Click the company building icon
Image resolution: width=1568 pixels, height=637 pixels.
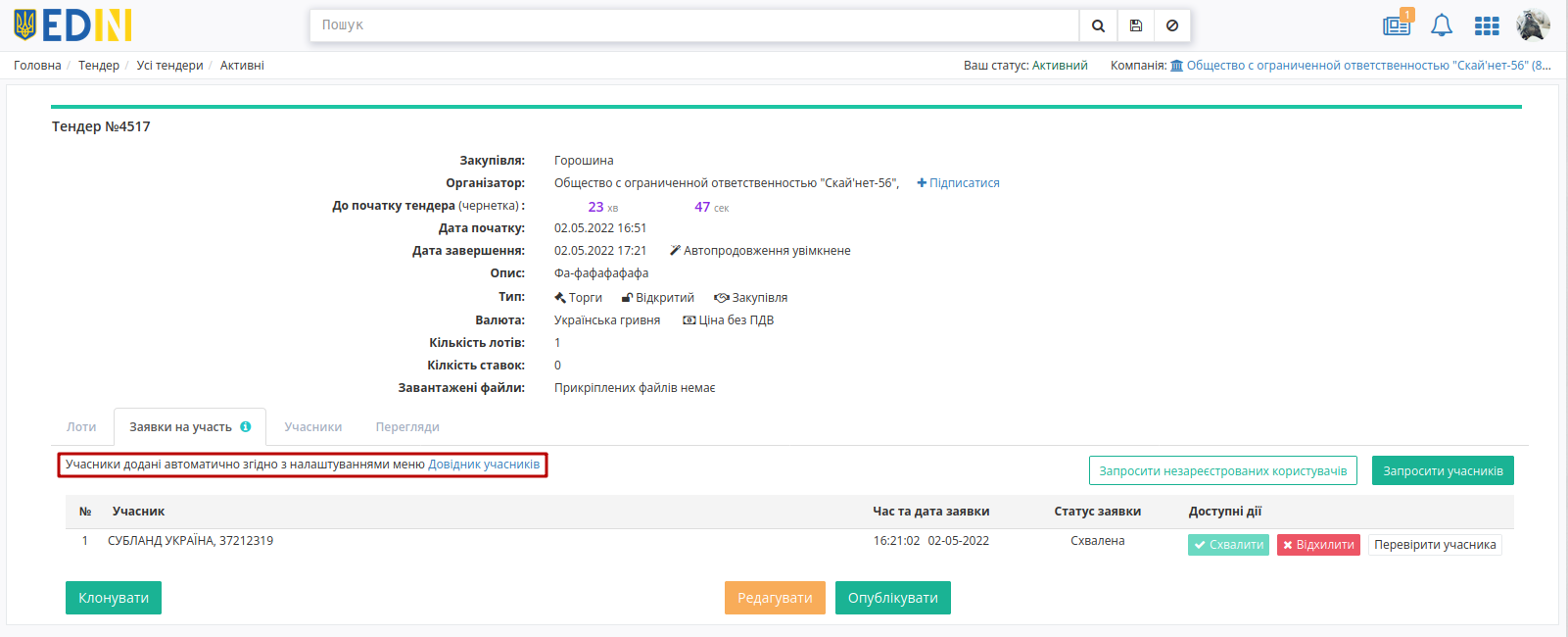click(1176, 66)
